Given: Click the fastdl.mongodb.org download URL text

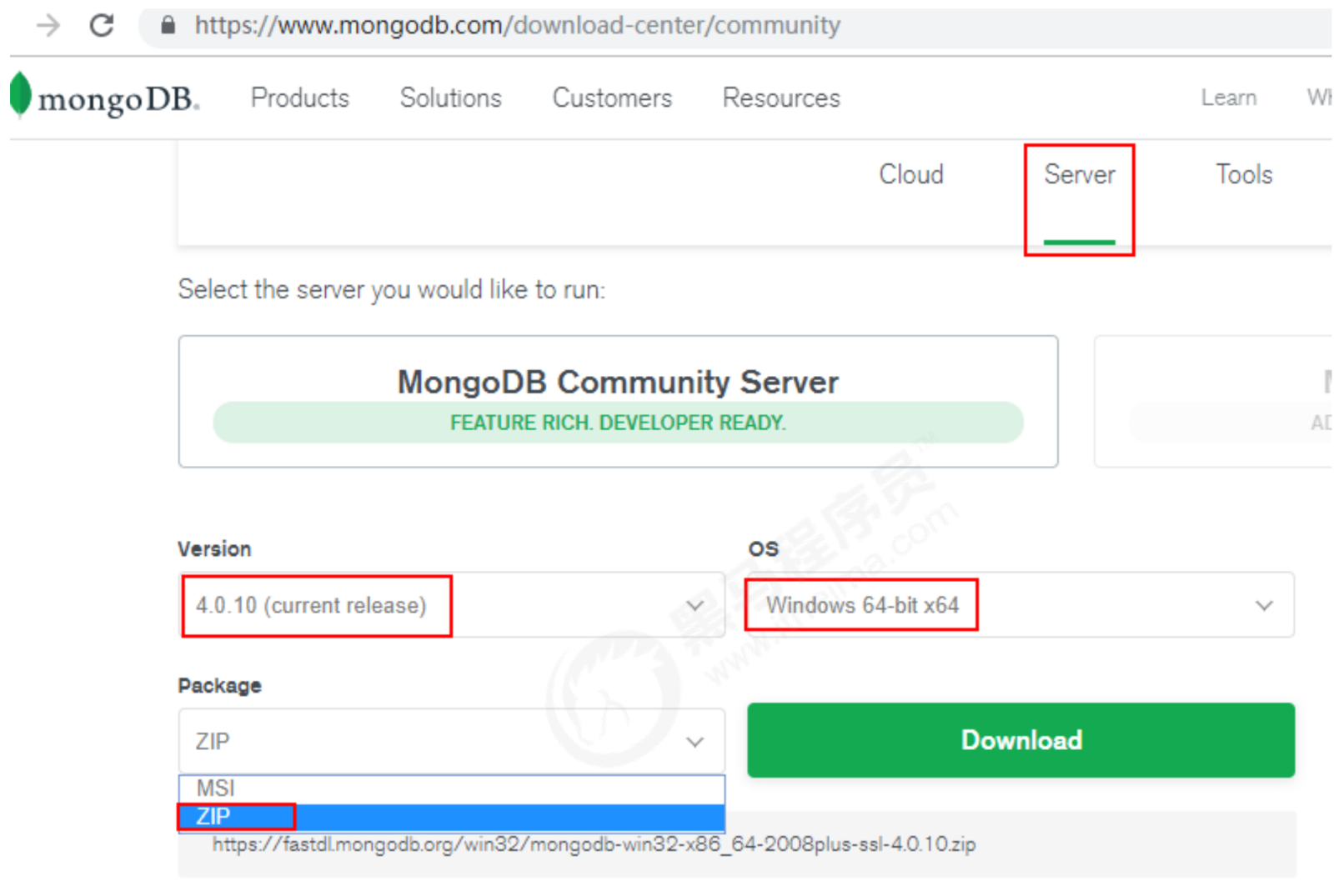Looking at the screenshot, I should click(x=594, y=844).
